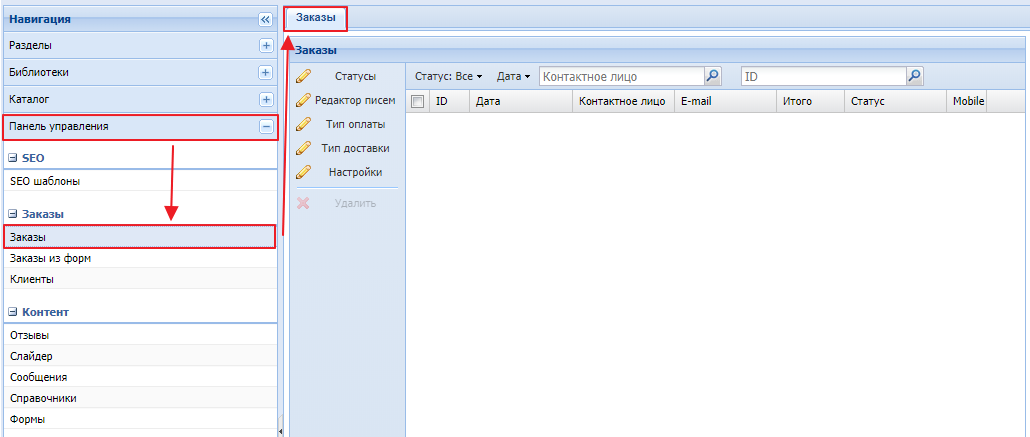Switch to the Заказы tab

(316, 17)
